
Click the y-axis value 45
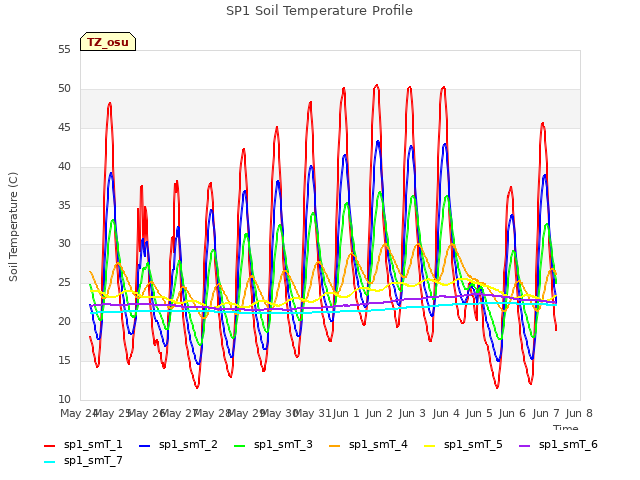coord(64,128)
